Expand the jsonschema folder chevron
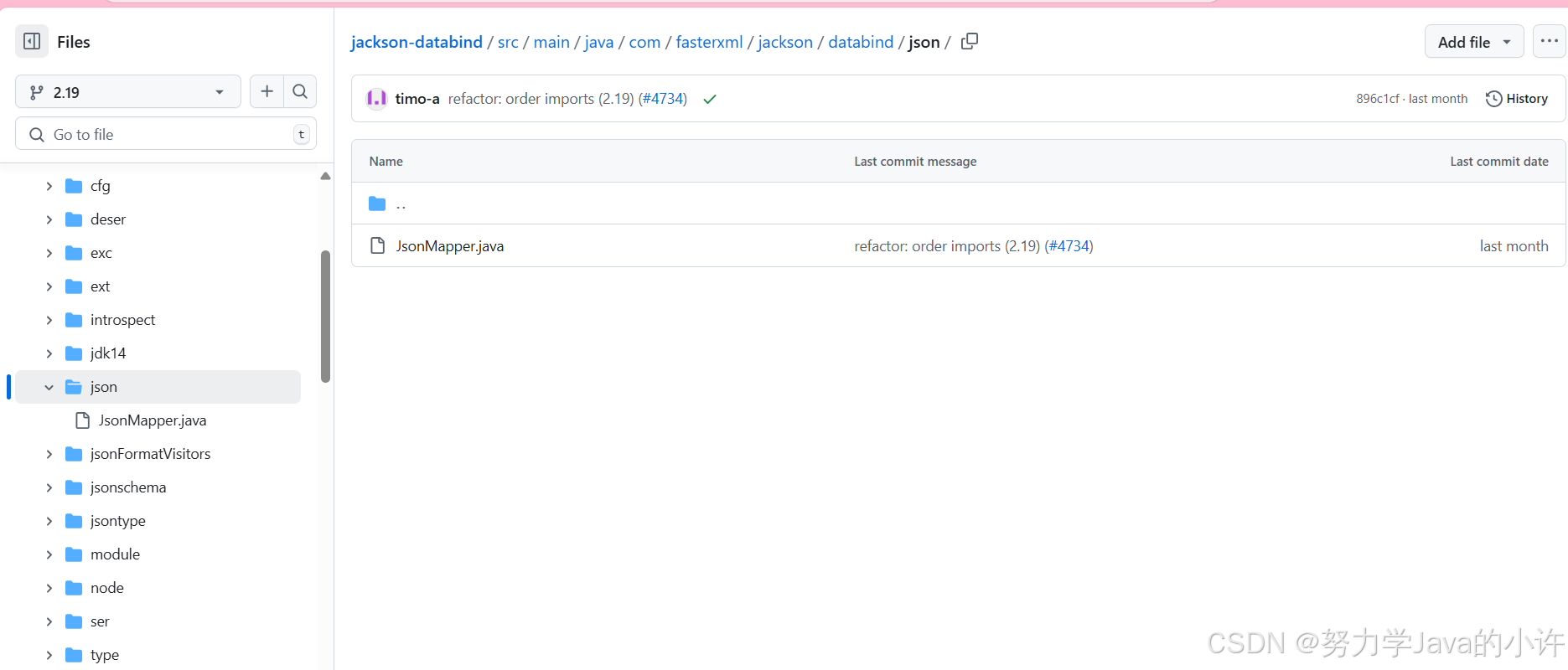Screen dimensions: 1568x670 [49, 487]
